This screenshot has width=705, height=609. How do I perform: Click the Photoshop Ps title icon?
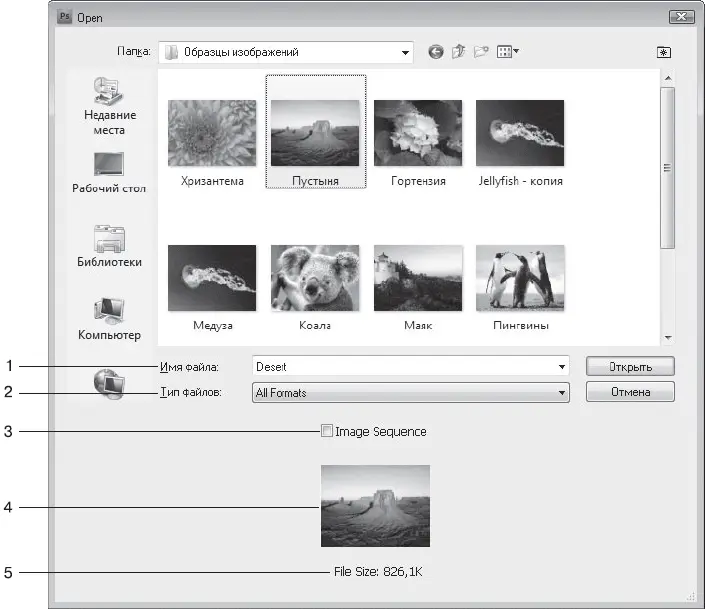click(x=65, y=17)
